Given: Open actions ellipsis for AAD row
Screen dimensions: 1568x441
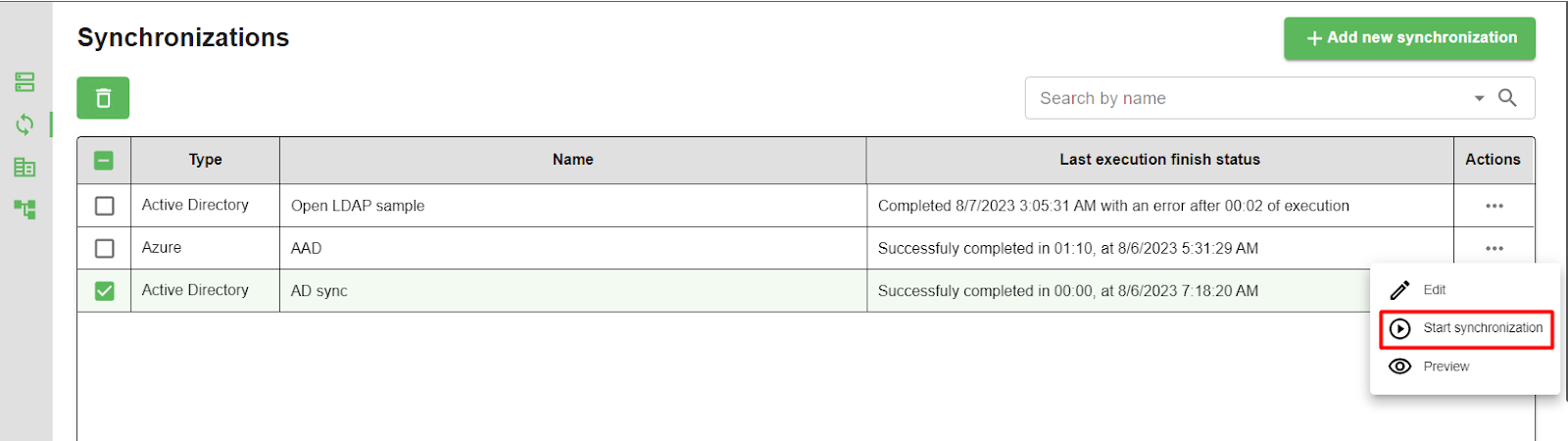Looking at the screenshot, I should [x=1494, y=249].
